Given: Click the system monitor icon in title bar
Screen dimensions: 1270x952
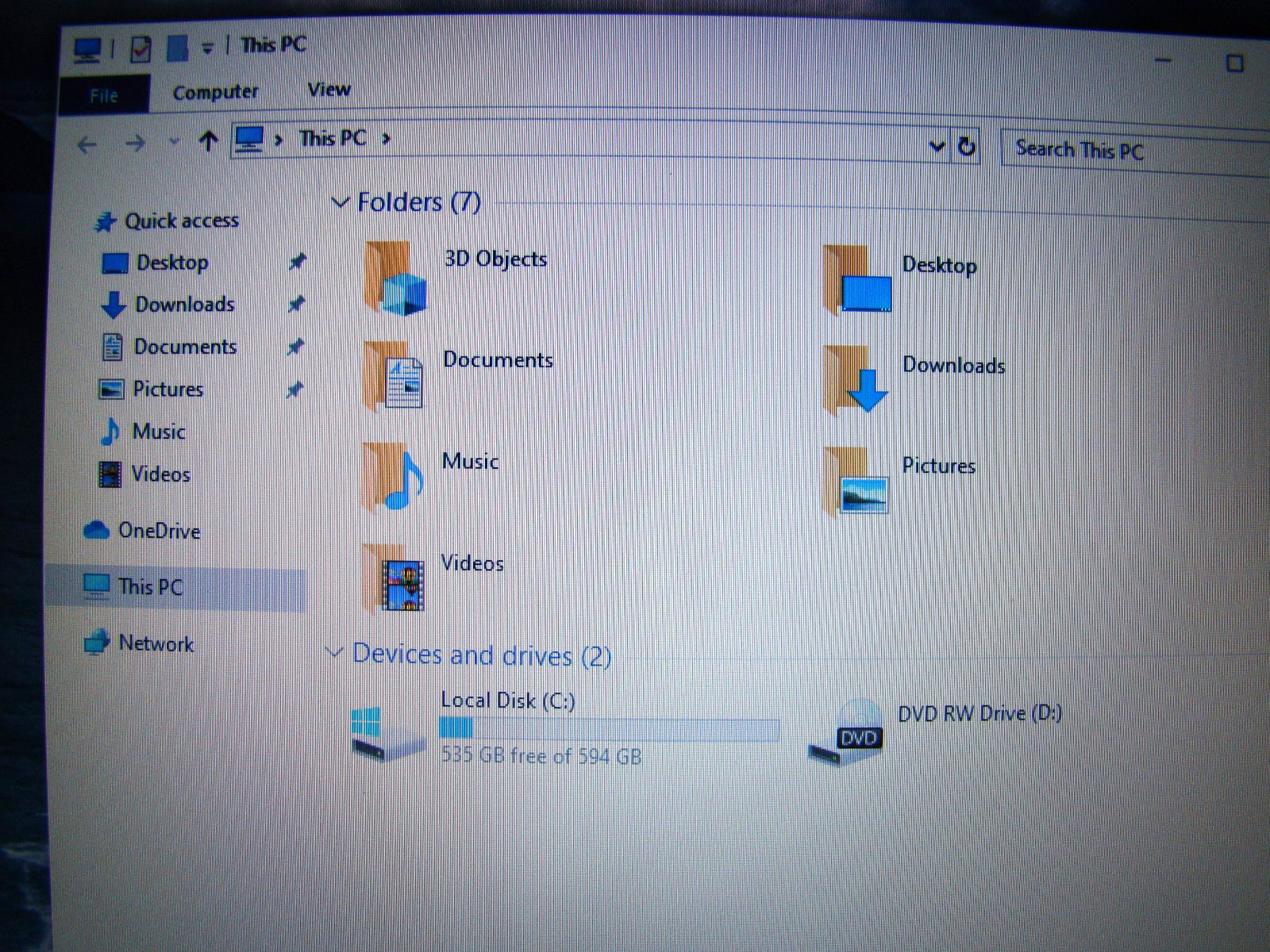Looking at the screenshot, I should click(x=87, y=51).
